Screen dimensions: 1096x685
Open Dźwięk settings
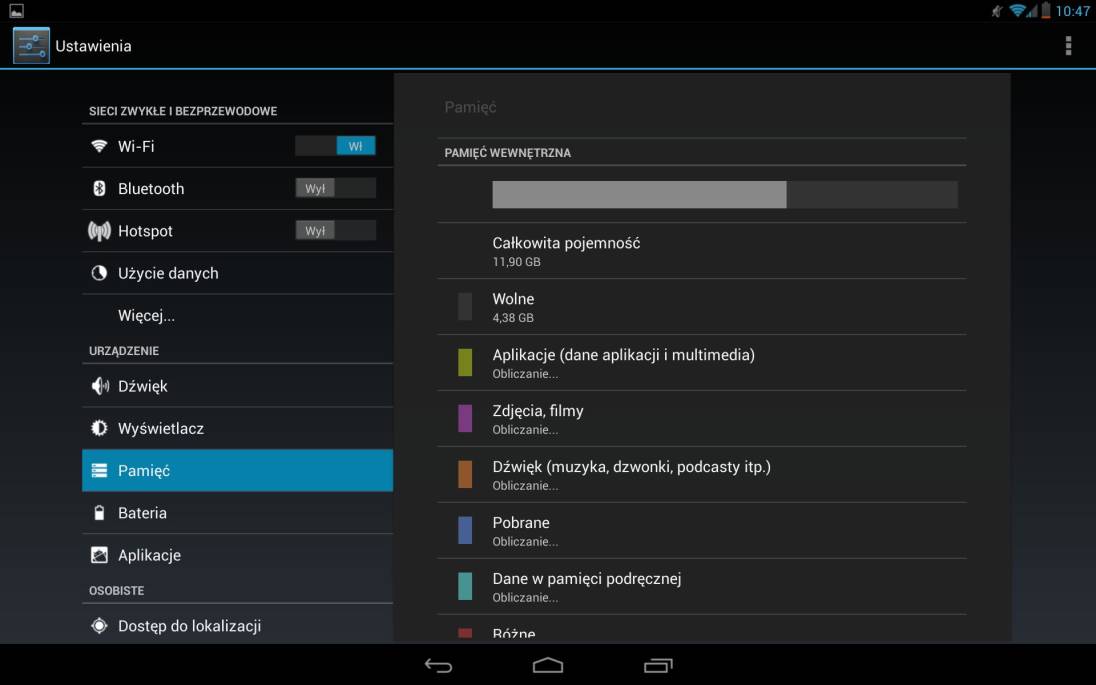(x=238, y=386)
